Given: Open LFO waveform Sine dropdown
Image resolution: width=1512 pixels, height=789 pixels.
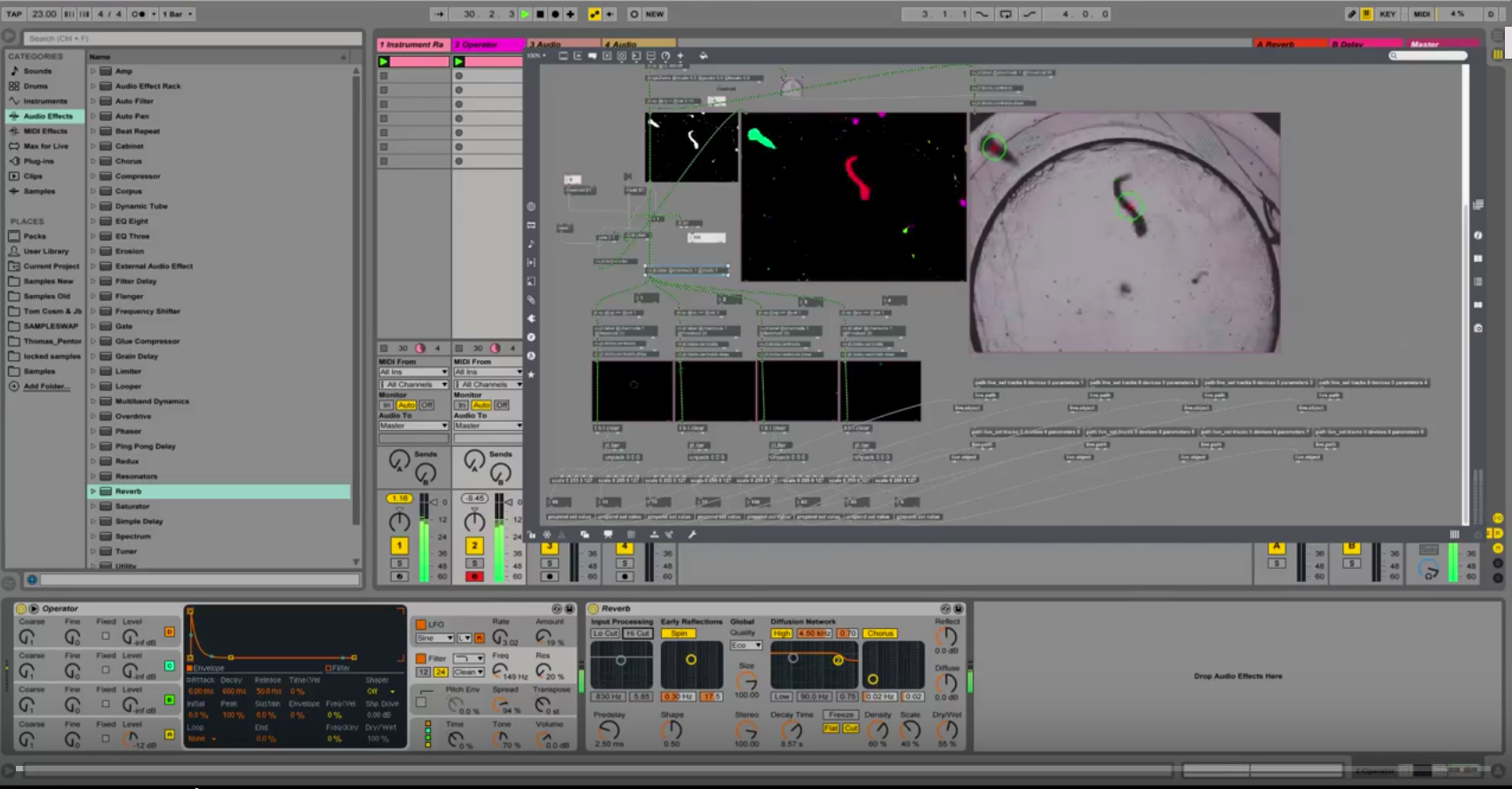Looking at the screenshot, I should (434, 638).
